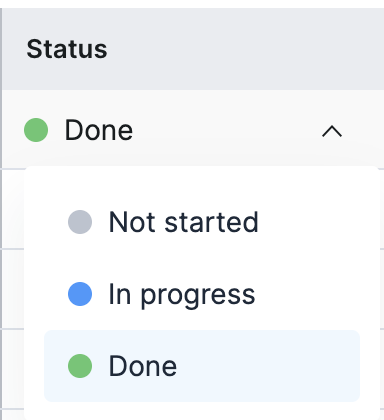Click the Status header's empty gray area
Screen dimensions: 384x420
click(x=247, y=49)
